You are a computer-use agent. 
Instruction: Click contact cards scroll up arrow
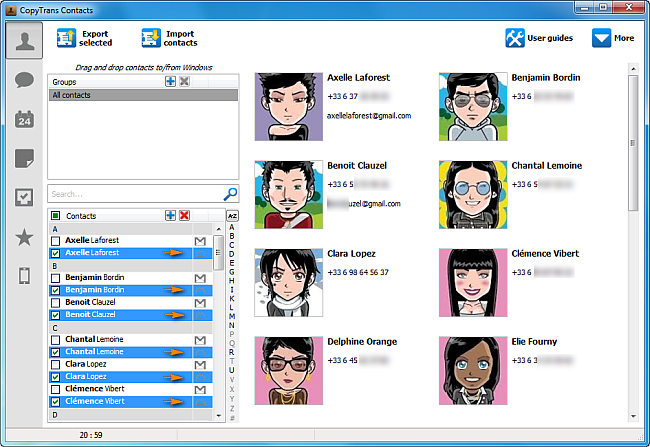tap(633, 68)
